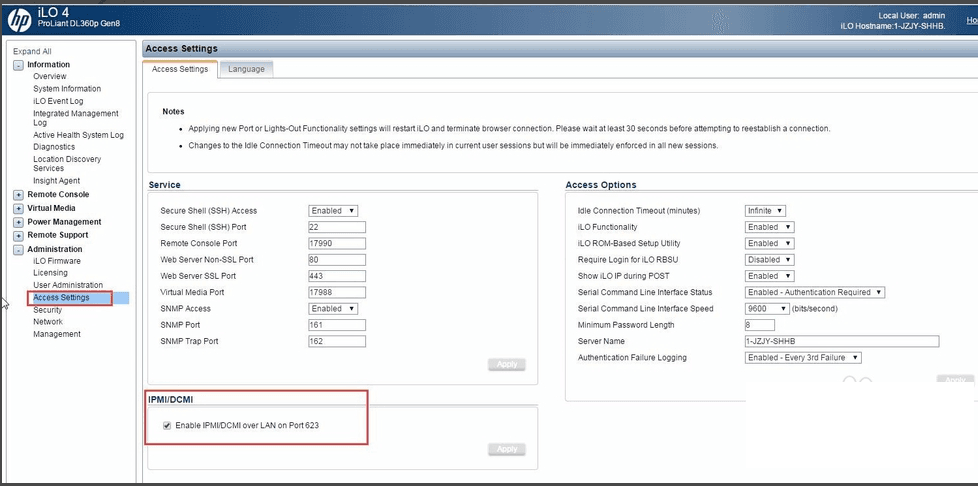The height and width of the screenshot is (486, 978).
Task: Click Apply in the IPMI/DCMI section
Action: pos(506,449)
